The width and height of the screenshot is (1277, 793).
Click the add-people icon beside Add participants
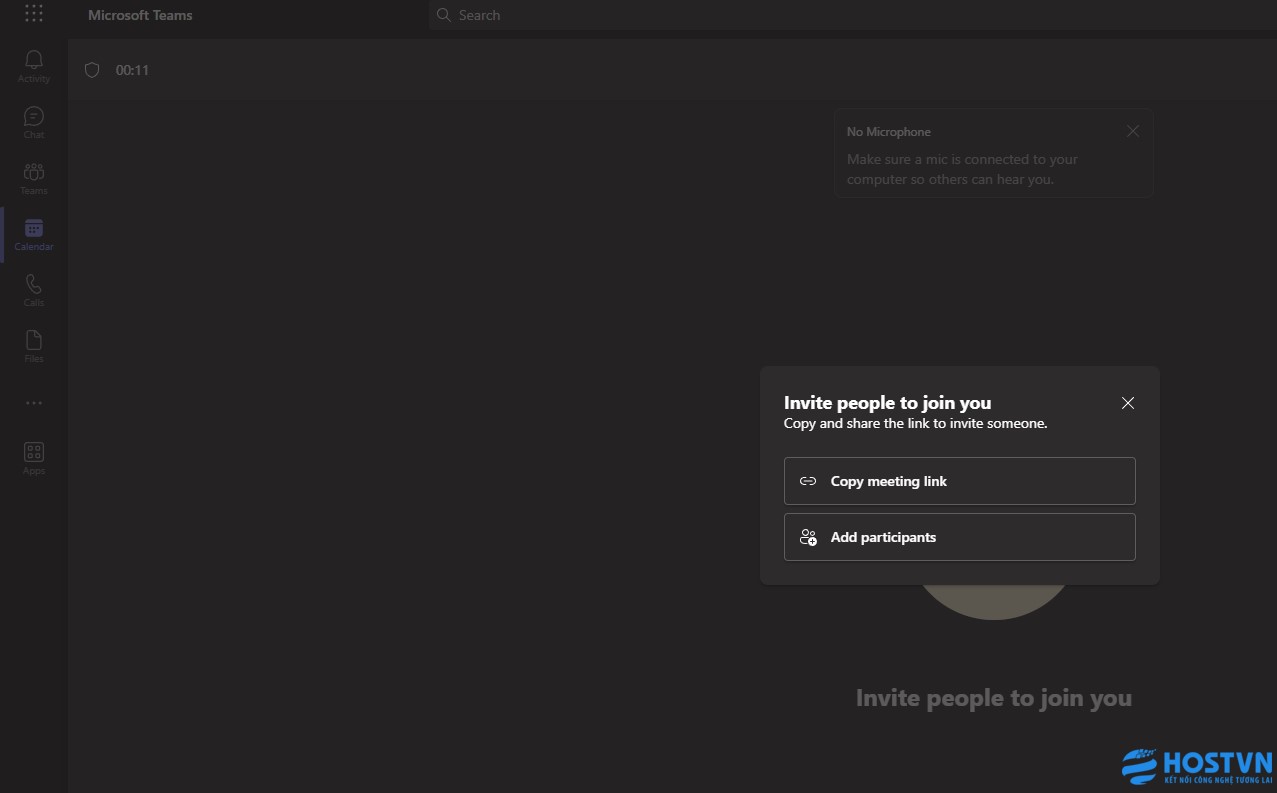click(808, 537)
